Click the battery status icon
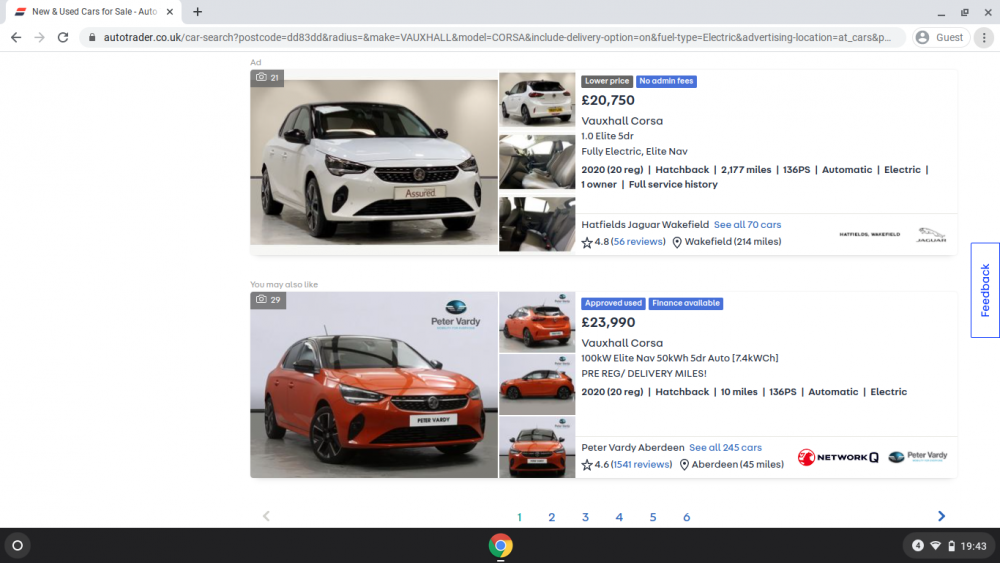 coord(952,546)
